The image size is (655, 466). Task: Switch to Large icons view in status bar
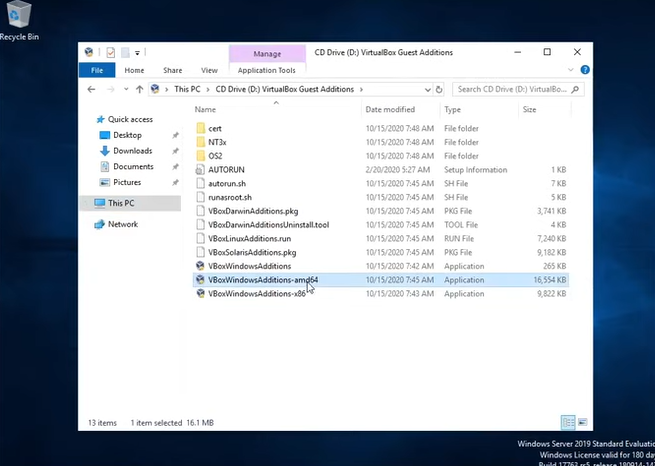(582, 423)
